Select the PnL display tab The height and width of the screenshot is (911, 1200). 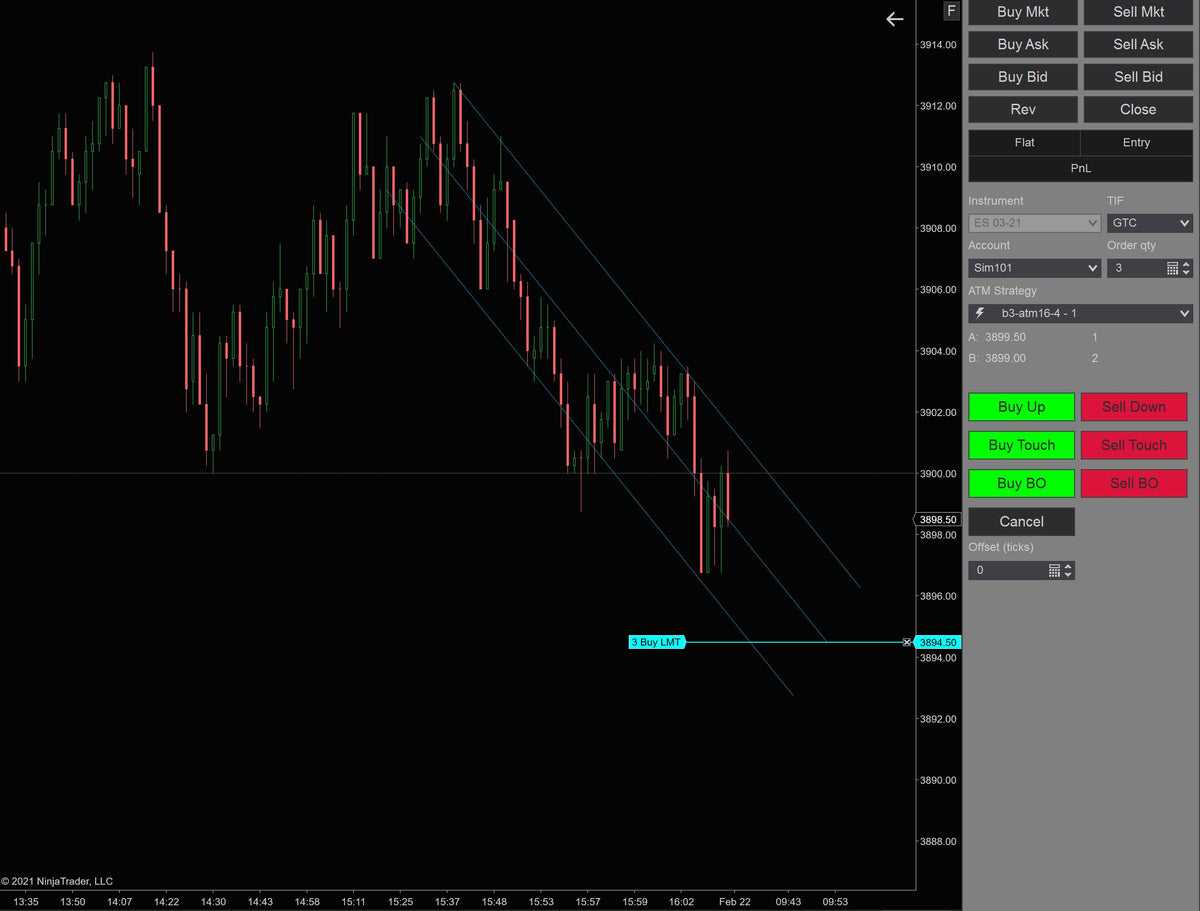pyautogui.click(x=1080, y=168)
